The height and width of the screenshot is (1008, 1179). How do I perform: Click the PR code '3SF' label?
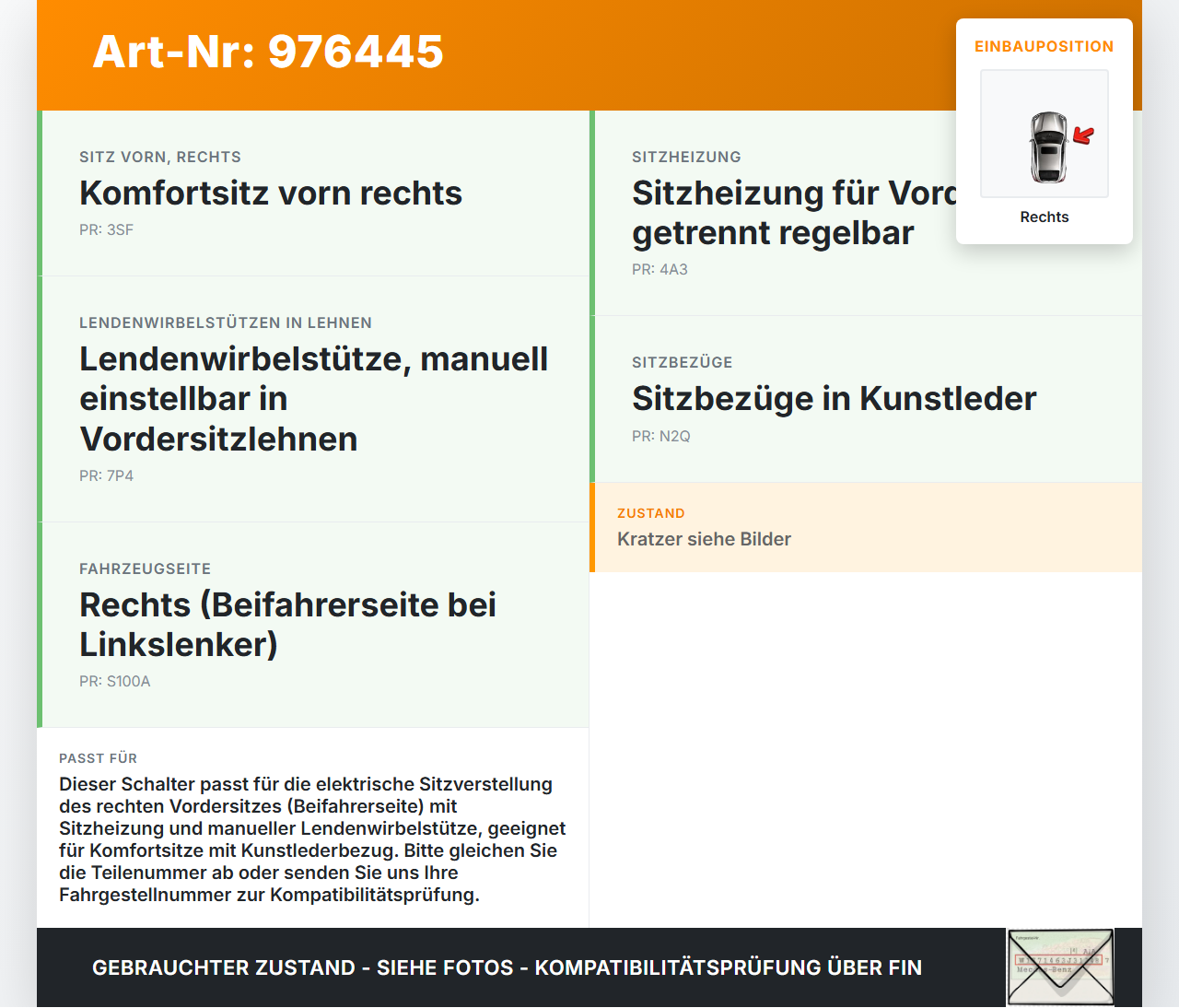[x=106, y=229]
